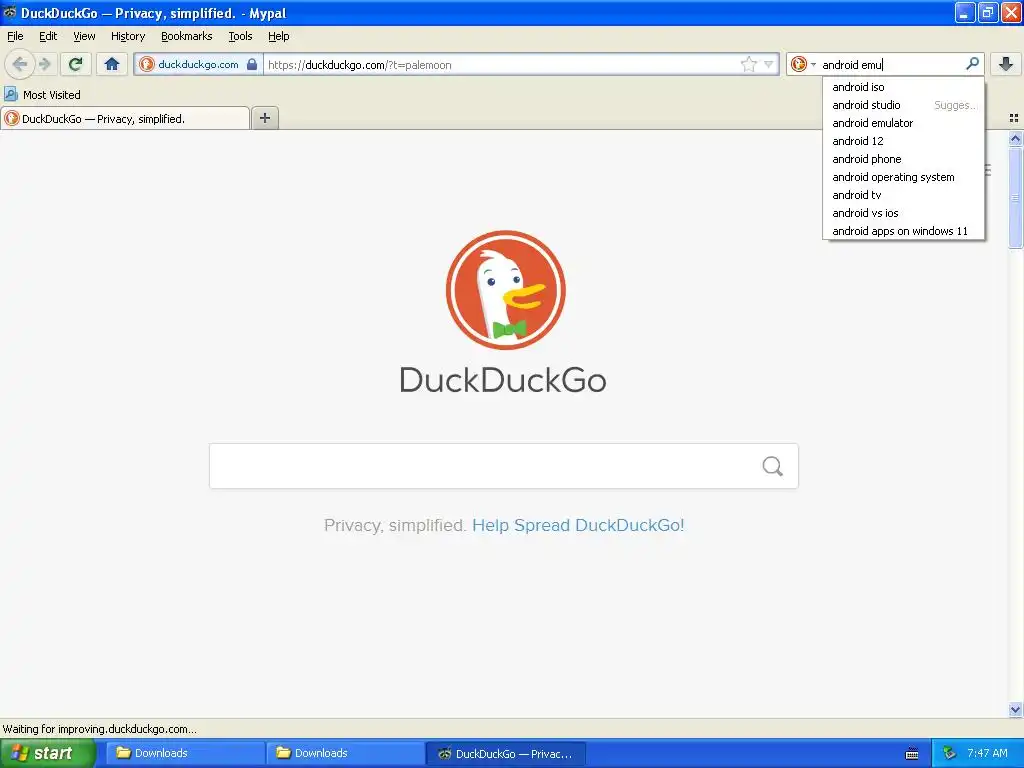The height and width of the screenshot is (768, 1024).
Task: Select 'android vs ios' suggestion
Action: pyautogui.click(x=903, y=213)
